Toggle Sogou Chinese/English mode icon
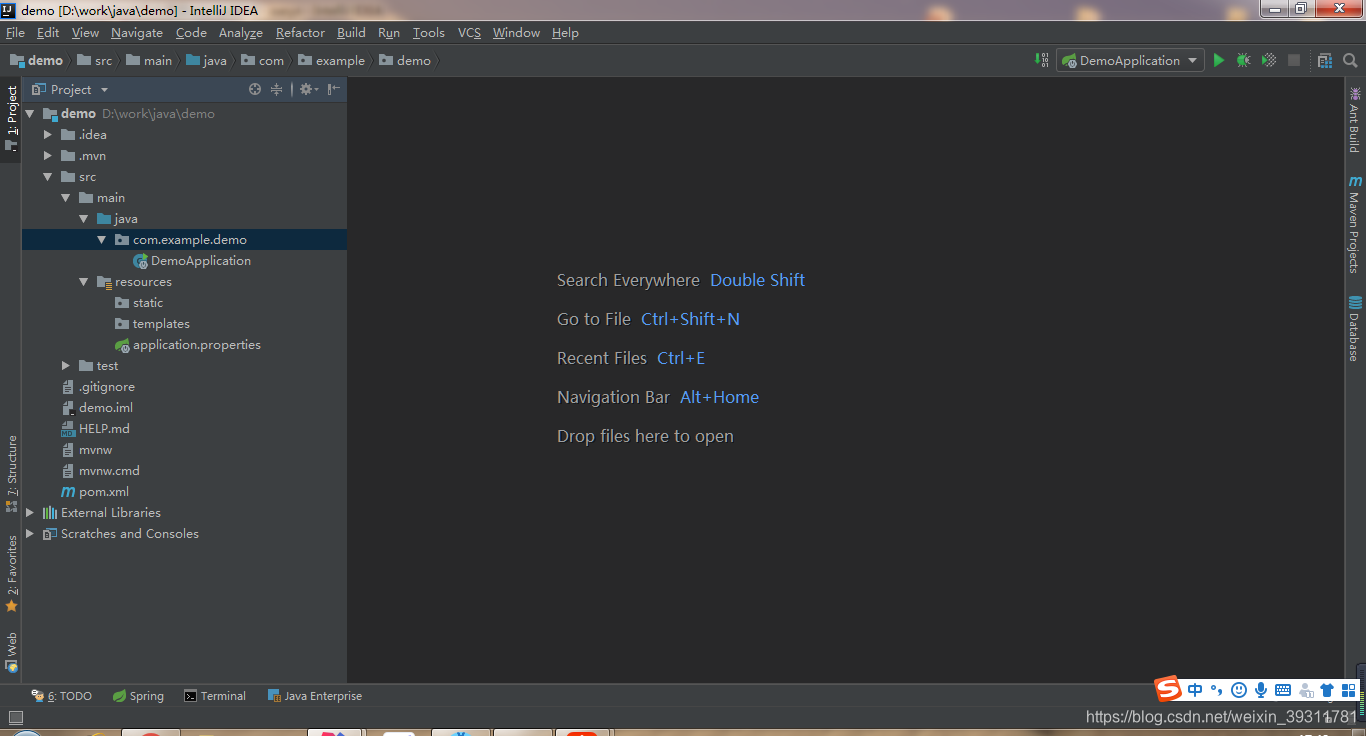Screen dimensions: 1366x736 click(1195, 690)
